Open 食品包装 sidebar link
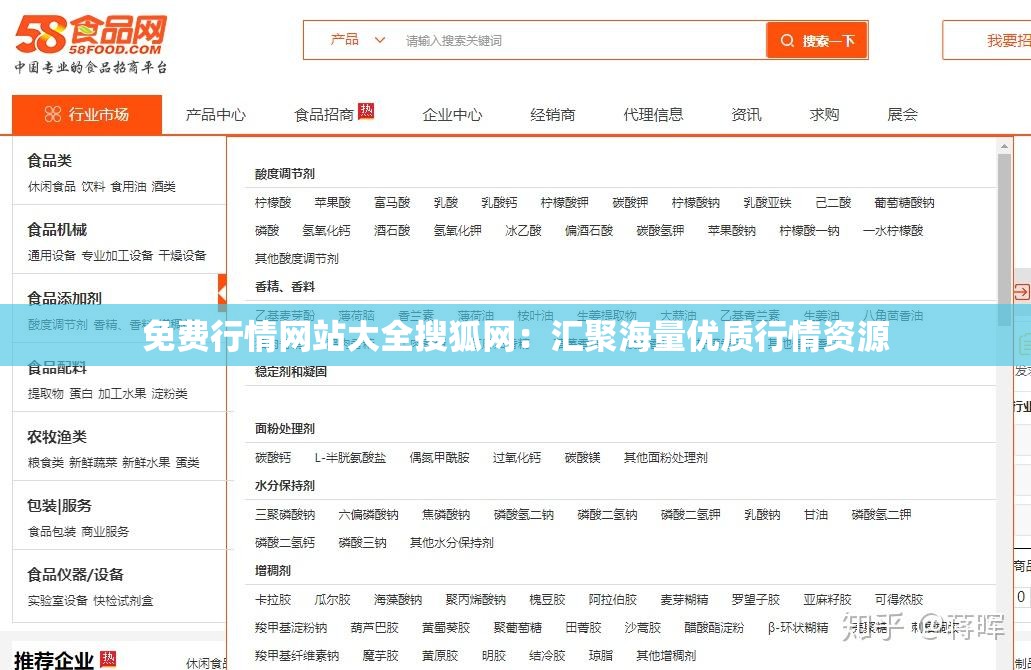The image size is (1031, 670). pos(51,531)
